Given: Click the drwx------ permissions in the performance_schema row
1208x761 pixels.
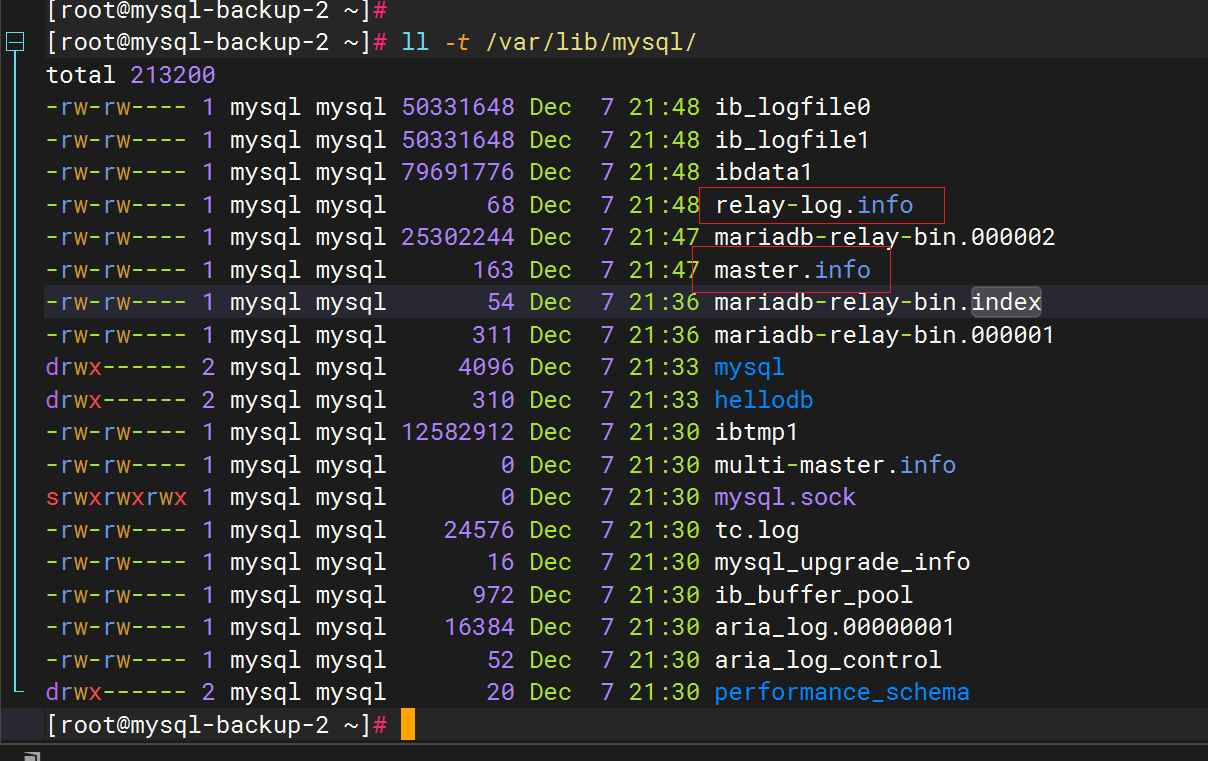Looking at the screenshot, I should 116,692.
